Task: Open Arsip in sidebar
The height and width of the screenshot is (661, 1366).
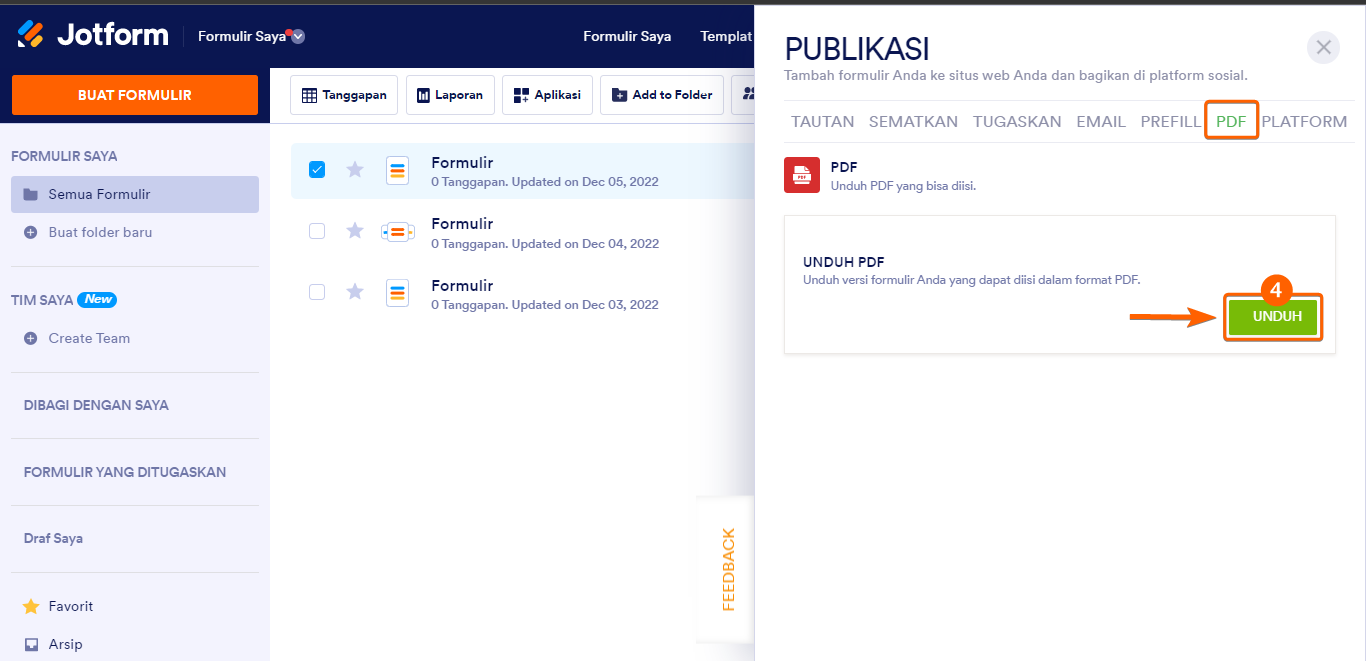Action: tap(65, 644)
